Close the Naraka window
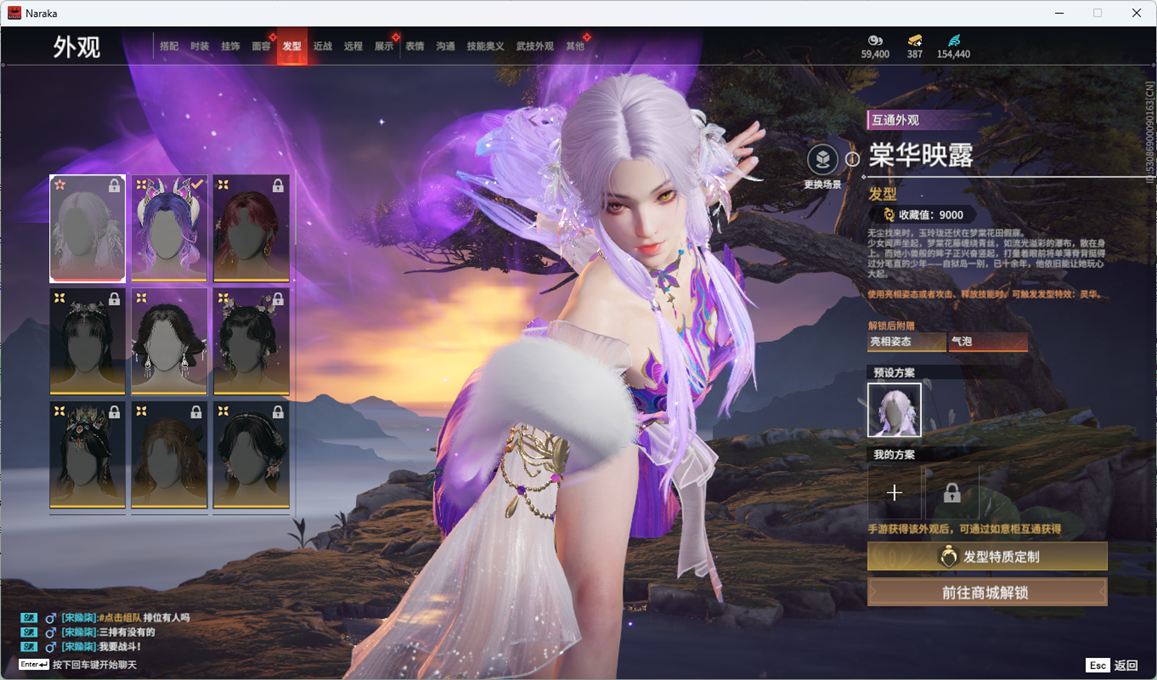 1136,13
